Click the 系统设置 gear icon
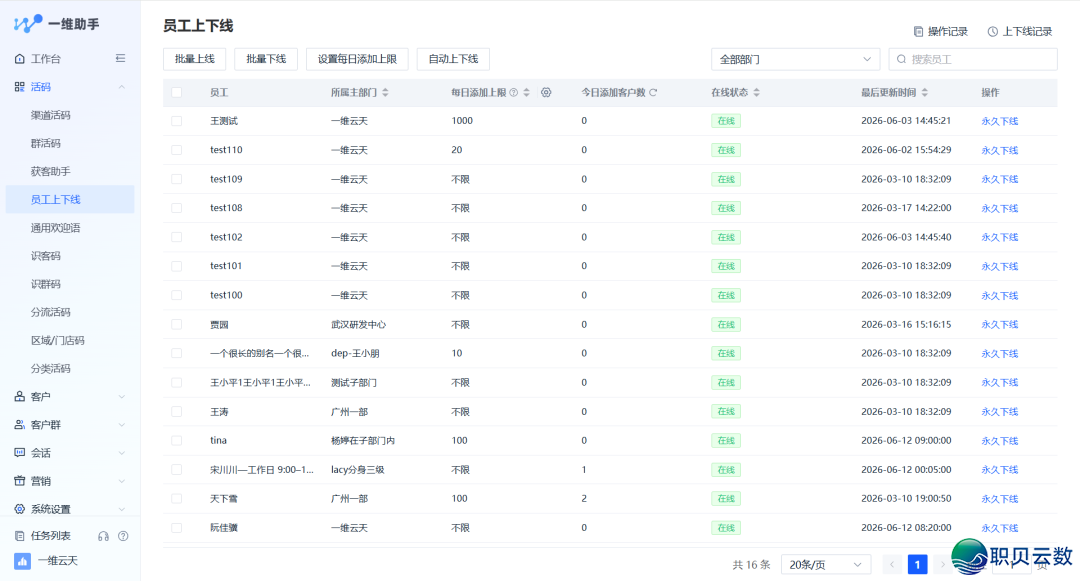Screen dimensions: 1080x581 point(19,509)
